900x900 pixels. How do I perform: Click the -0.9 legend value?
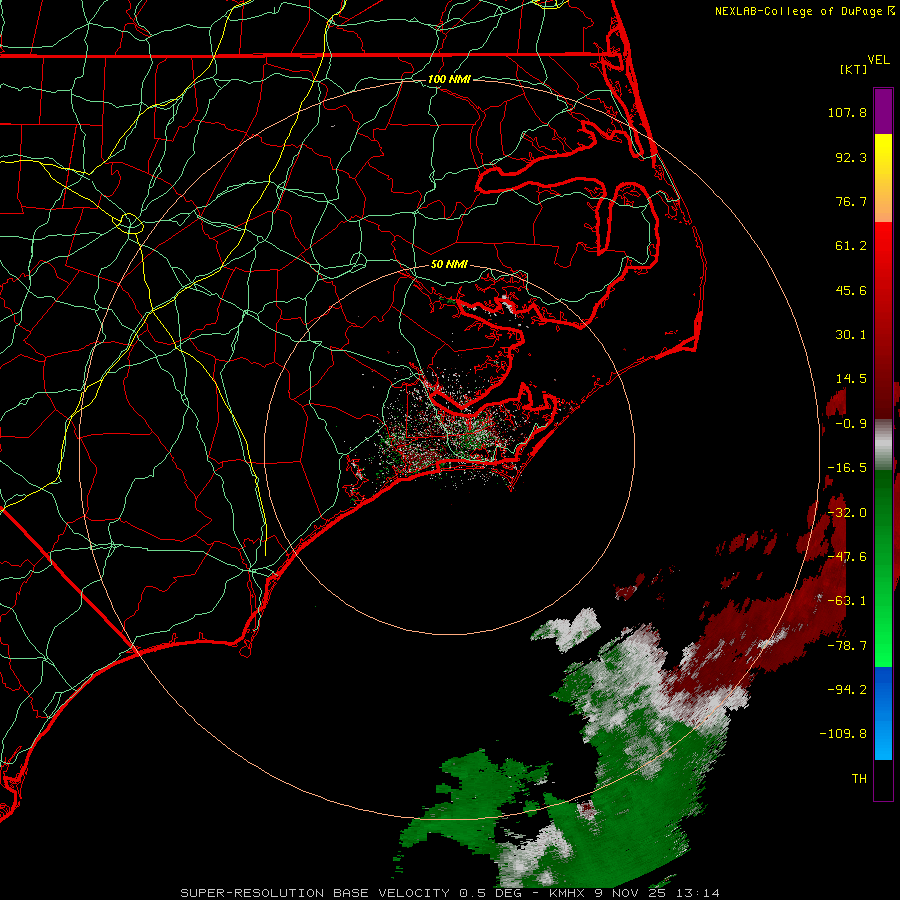pyautogui.click(x=851, y=424)
